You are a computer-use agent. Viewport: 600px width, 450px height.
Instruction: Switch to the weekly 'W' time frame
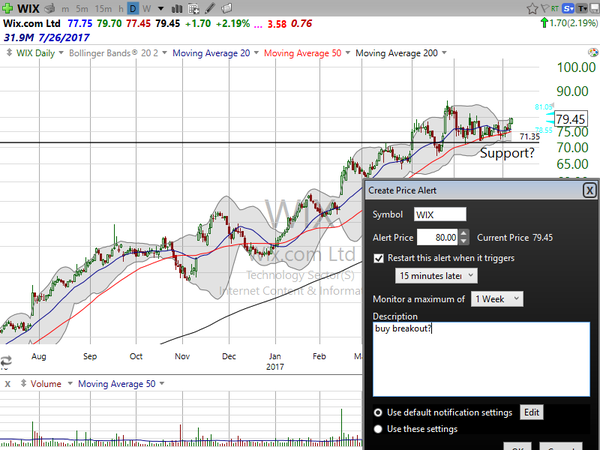146,8
